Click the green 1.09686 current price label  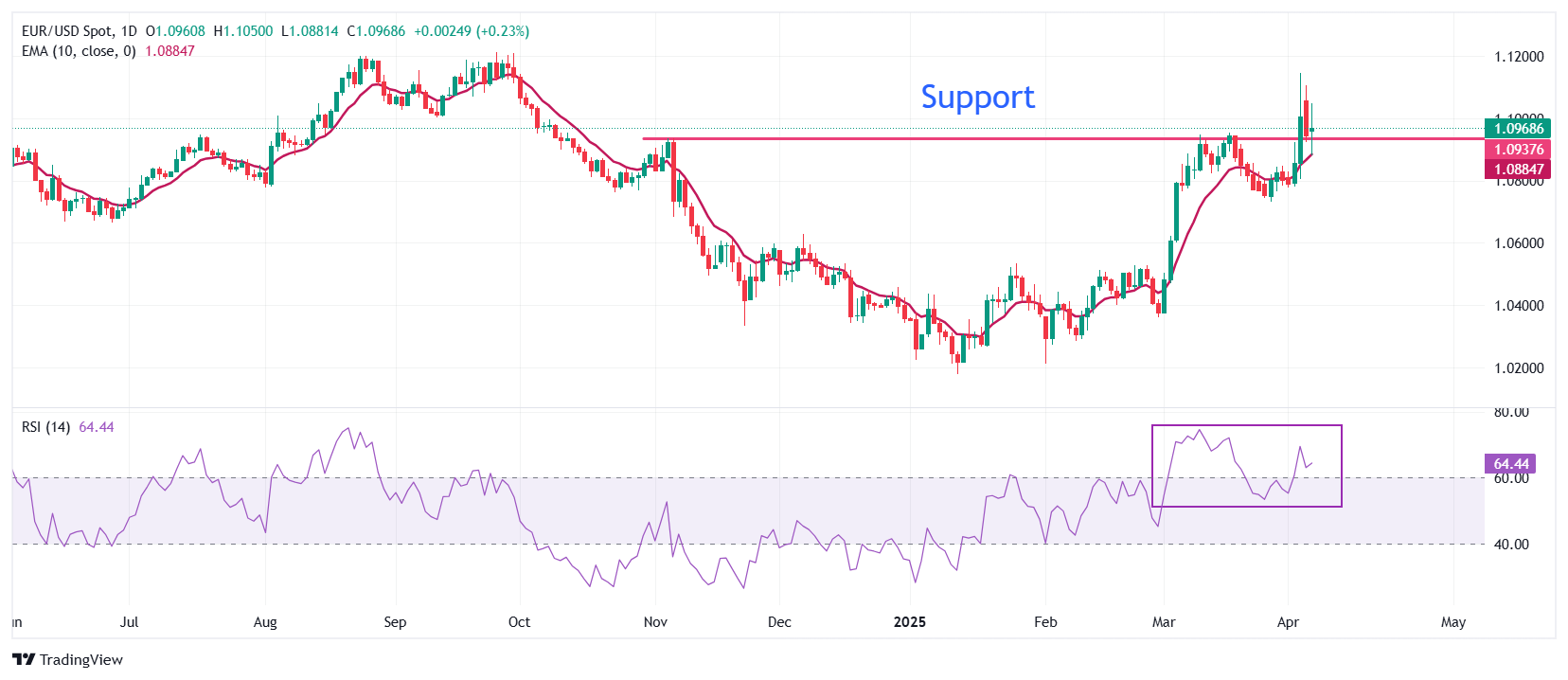click(x=1518, y=129)
